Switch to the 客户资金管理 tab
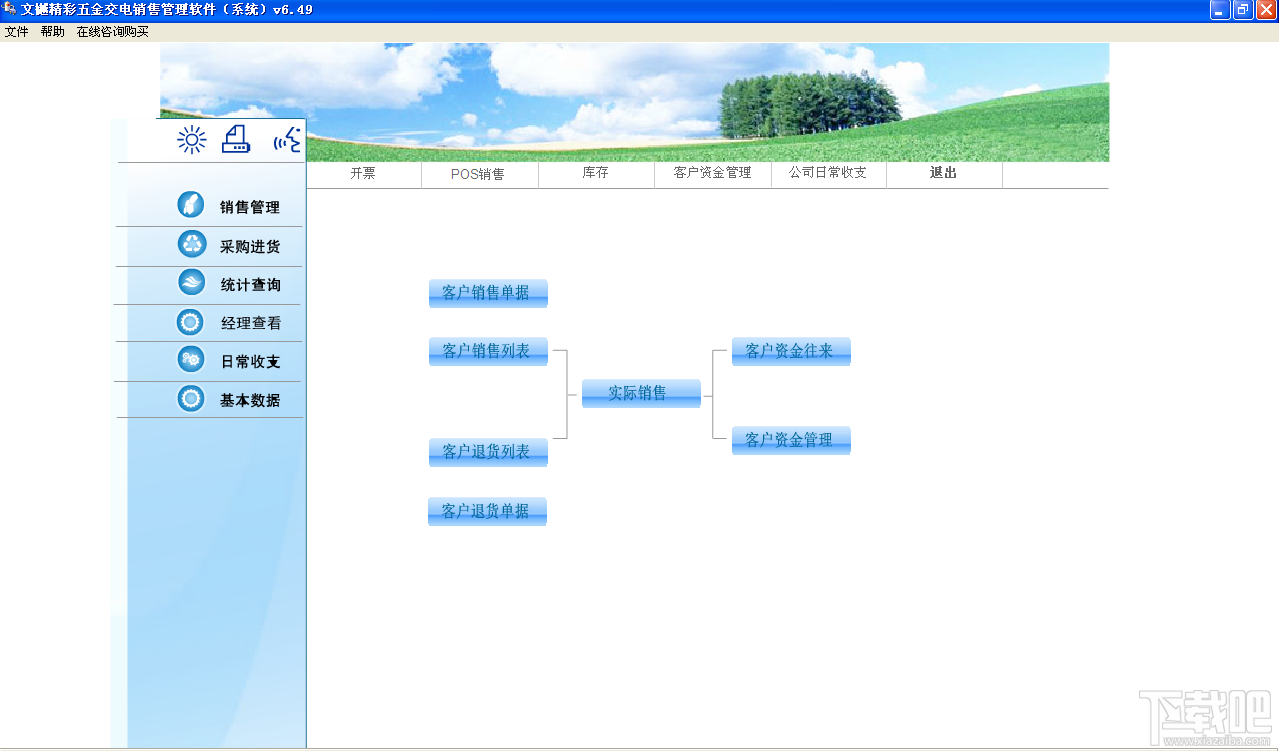Image resolution: width=1279 pixels, height=751 pixels. click(x=713, y=173)
